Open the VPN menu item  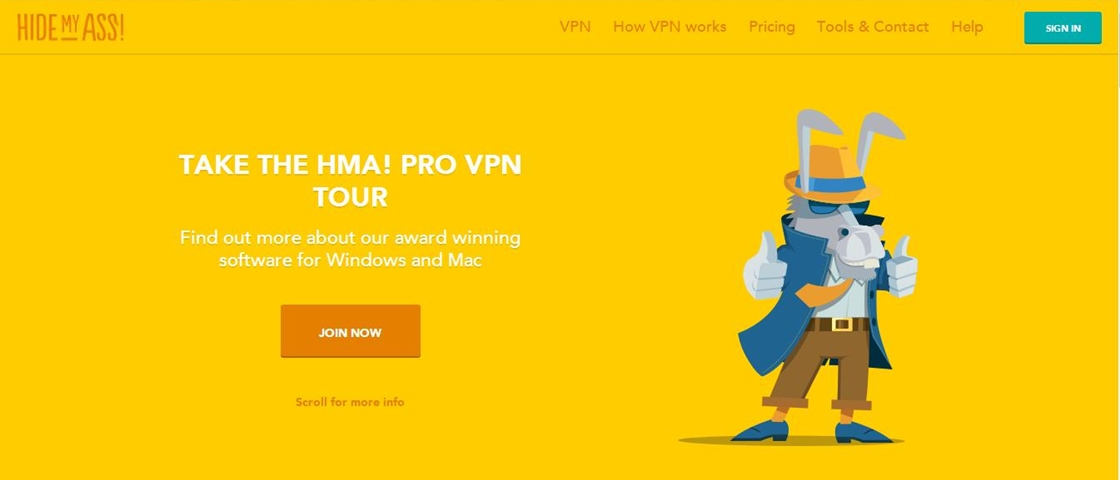575,27
